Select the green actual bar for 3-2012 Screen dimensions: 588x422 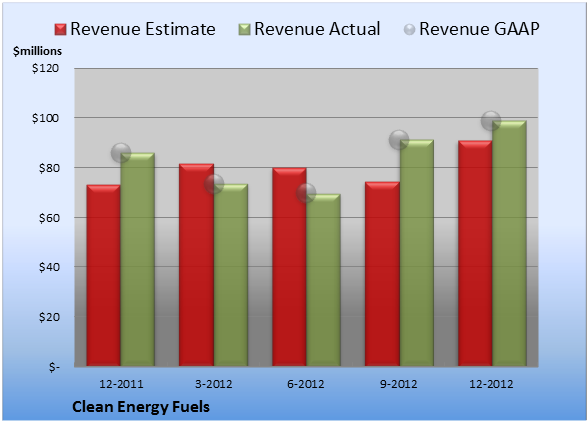pos(231,275)
